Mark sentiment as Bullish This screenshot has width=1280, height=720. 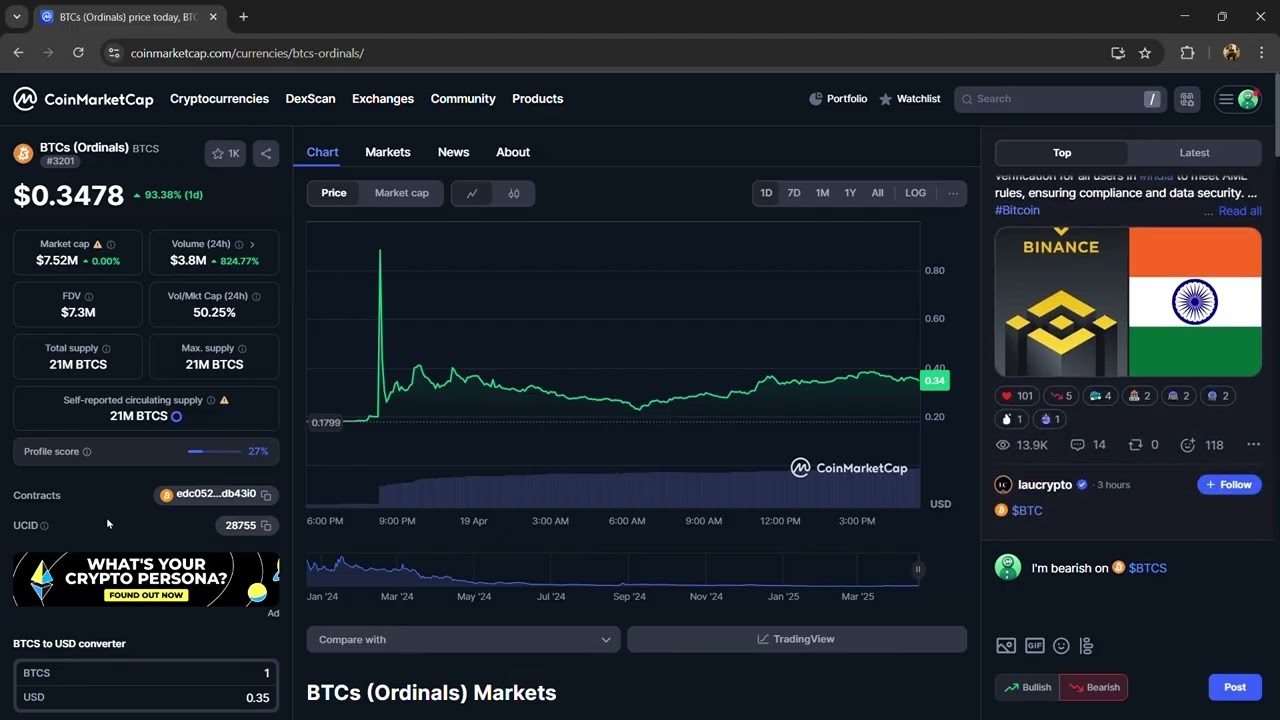[1027, 687]
